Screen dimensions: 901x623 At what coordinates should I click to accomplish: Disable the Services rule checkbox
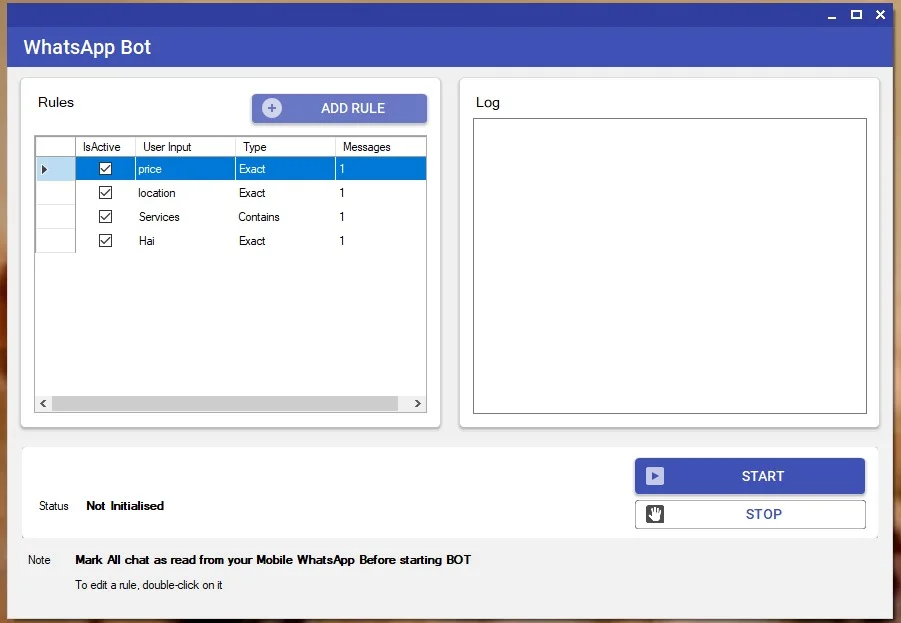[105, 217]
